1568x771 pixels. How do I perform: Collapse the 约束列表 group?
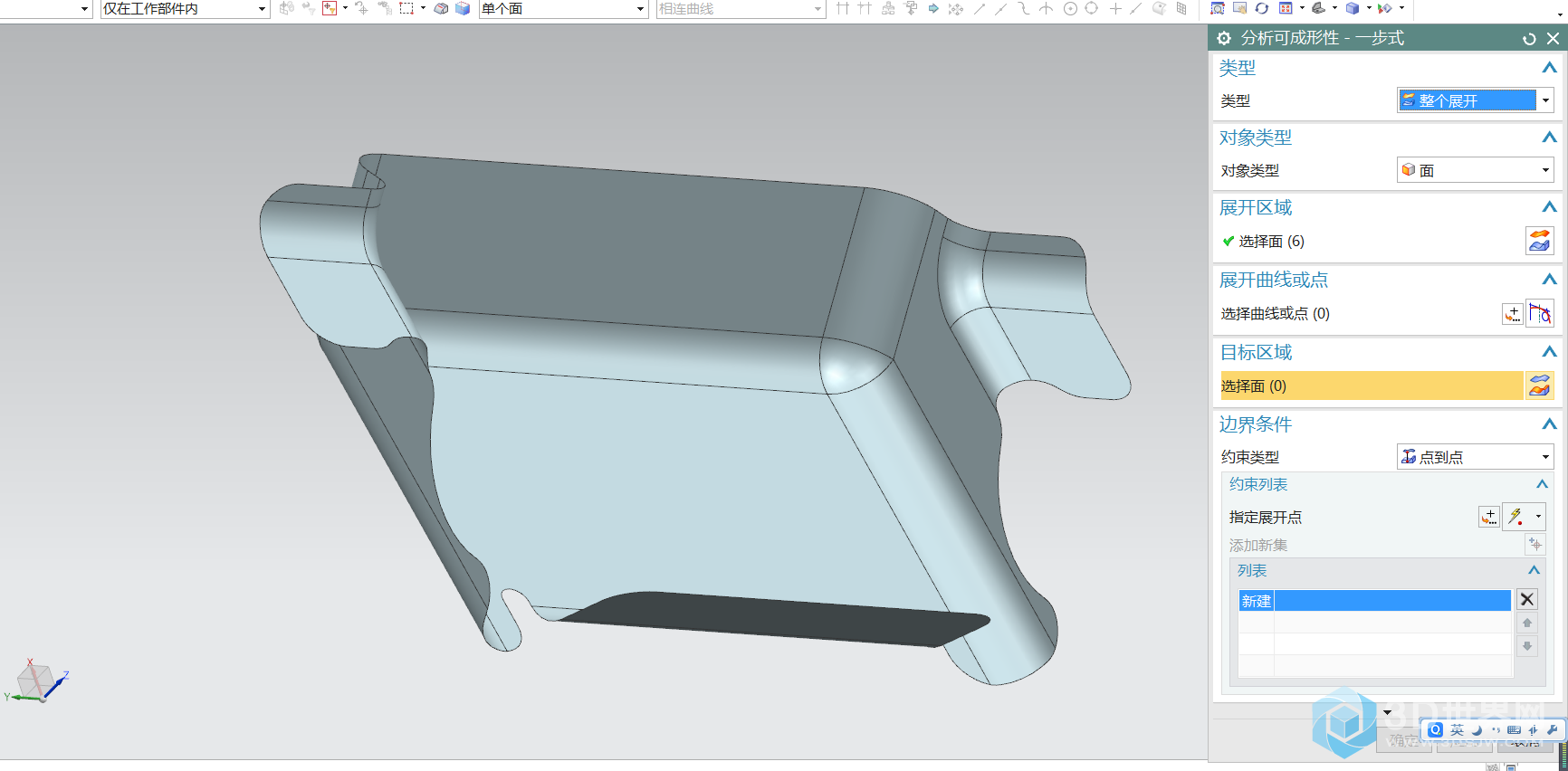1542,484
